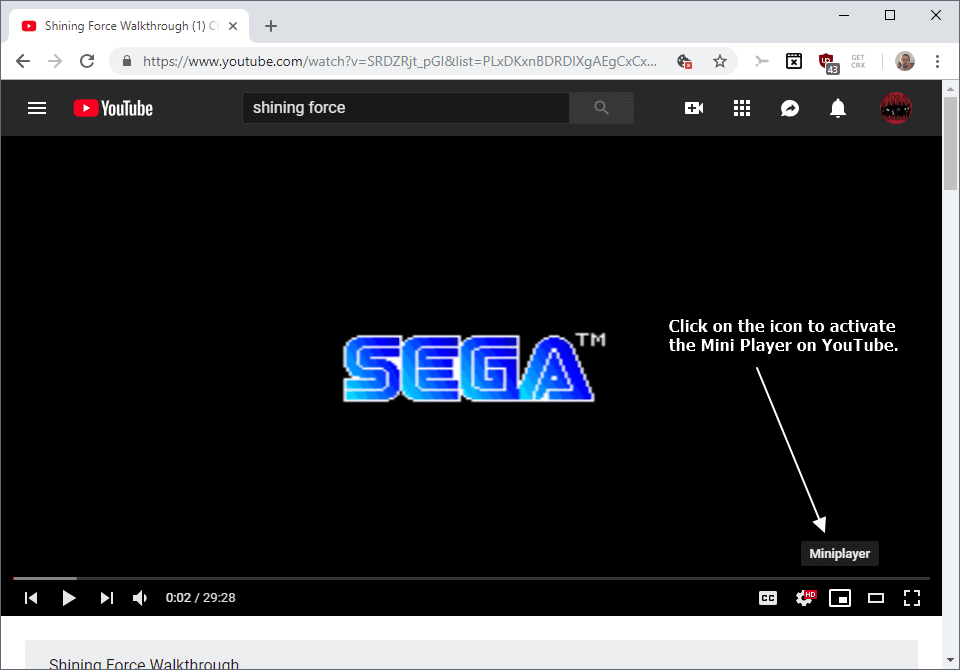
Task: Open the YouTube Apps grid icon
Action: (742, 108)
